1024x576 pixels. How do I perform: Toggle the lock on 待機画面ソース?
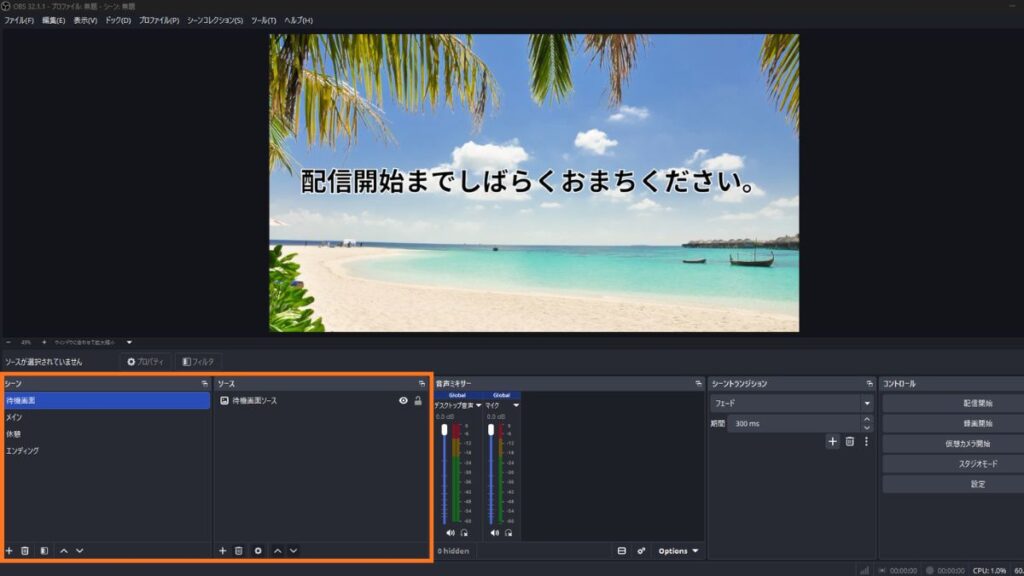coord(418,401)
